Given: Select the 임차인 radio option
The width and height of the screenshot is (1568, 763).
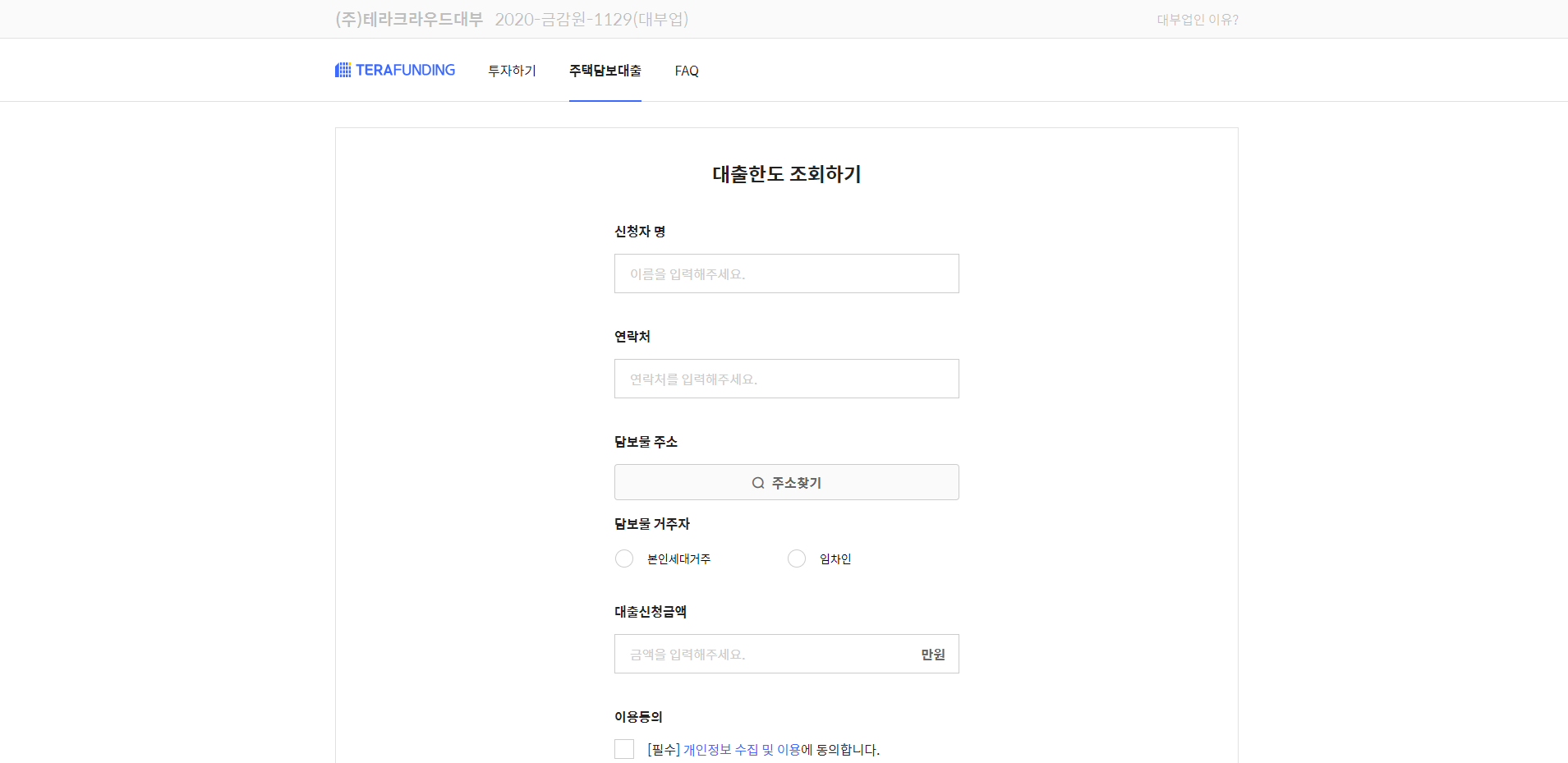Looking at the screenshot, I should coord(797,558).
